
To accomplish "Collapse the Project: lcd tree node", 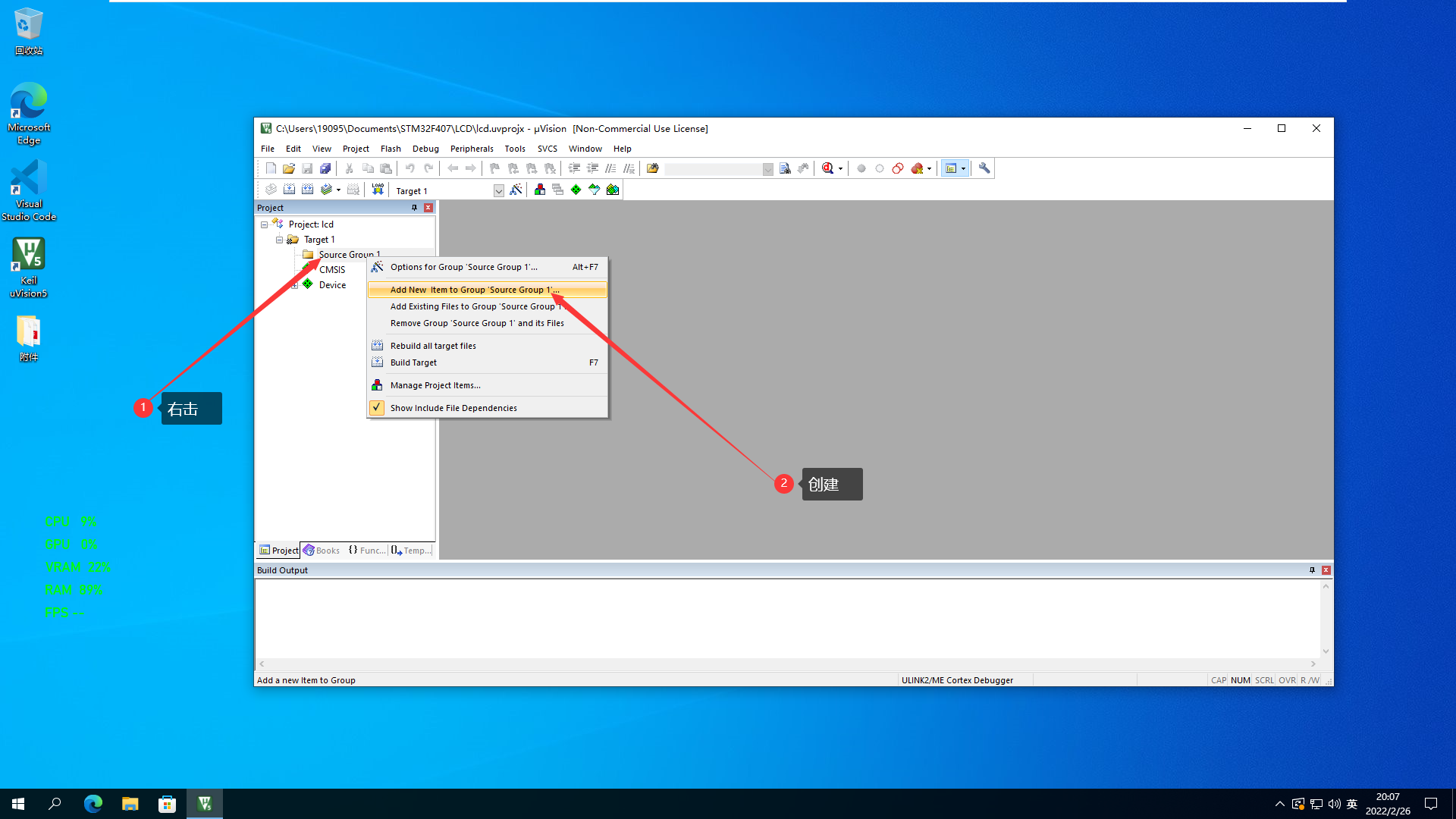I will tap(264, 224).
